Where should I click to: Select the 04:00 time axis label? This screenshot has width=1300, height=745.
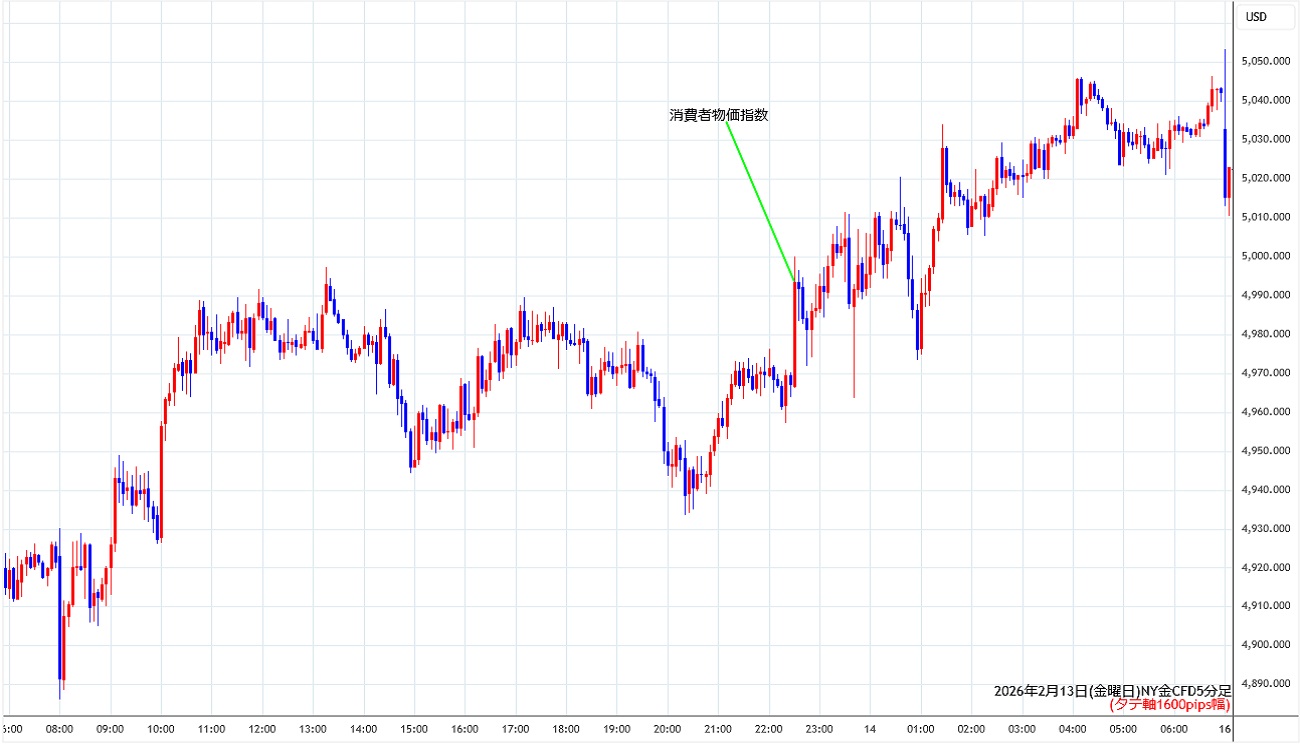pyautogui.click(x=1072, y=729)
